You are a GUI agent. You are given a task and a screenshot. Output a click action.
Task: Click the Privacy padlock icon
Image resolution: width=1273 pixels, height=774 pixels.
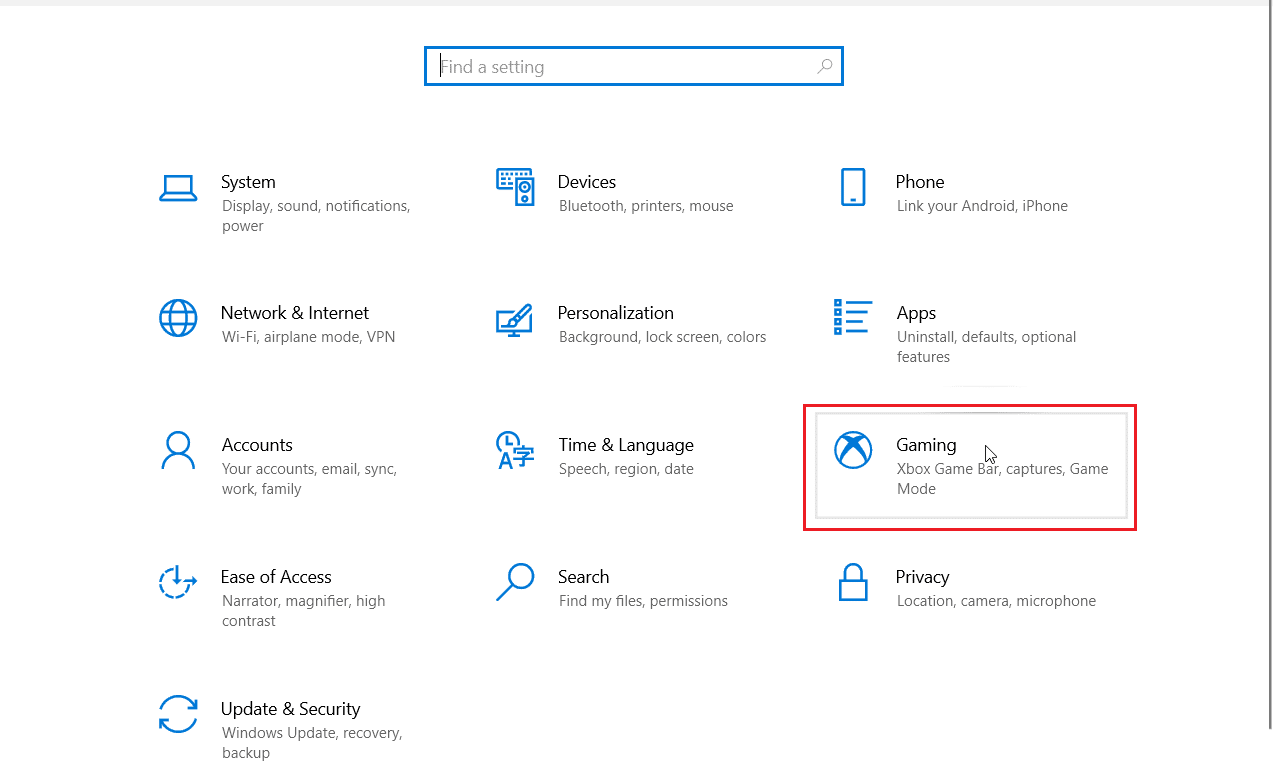852,582
